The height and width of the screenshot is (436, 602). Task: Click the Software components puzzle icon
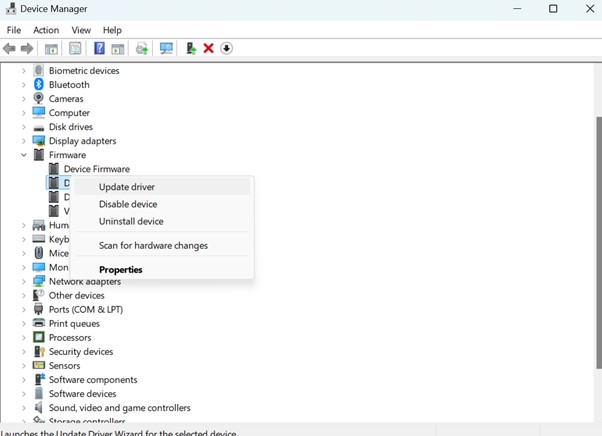click(39, 379)
